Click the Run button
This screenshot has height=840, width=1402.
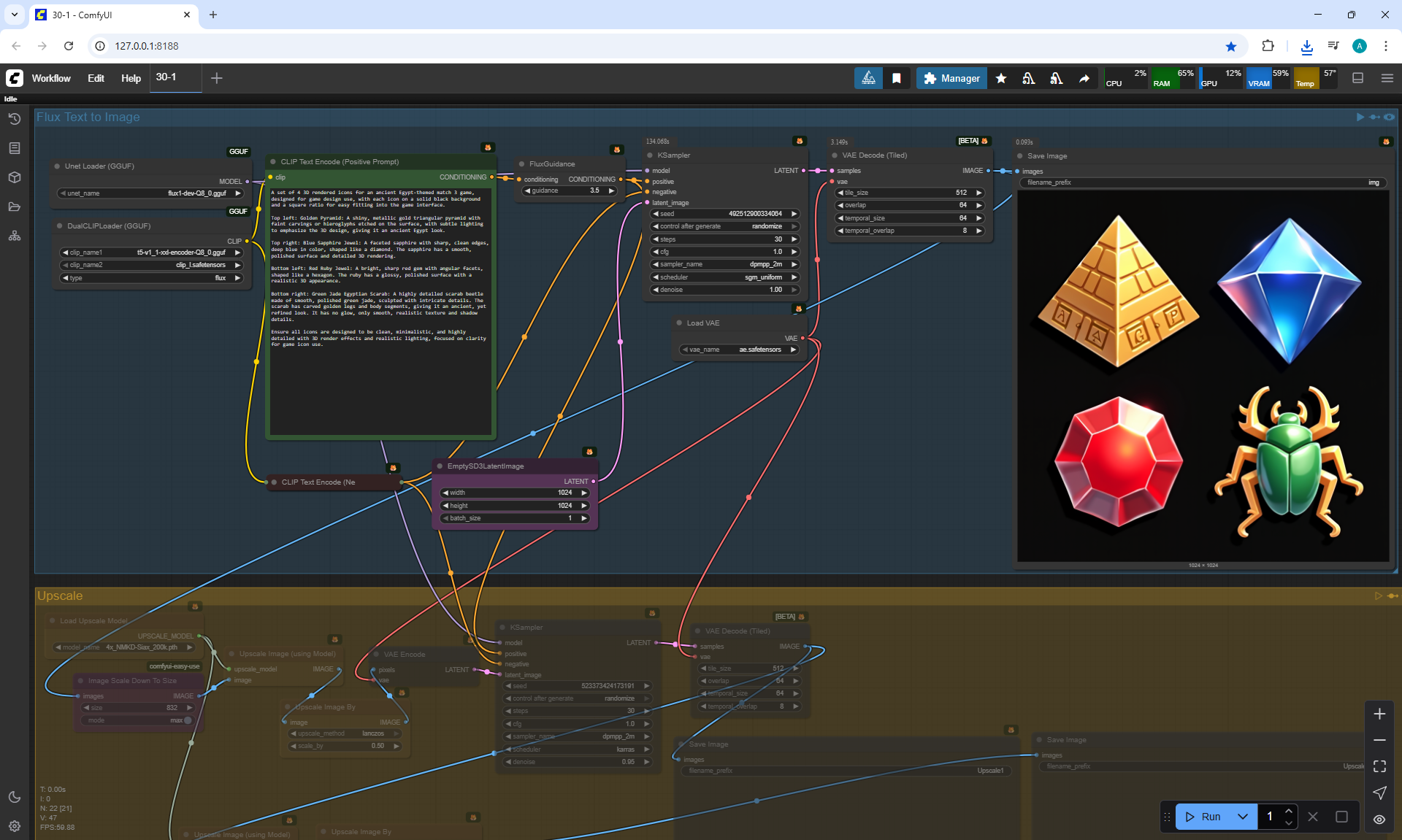pyautogui.click(x=1203, y=817)
